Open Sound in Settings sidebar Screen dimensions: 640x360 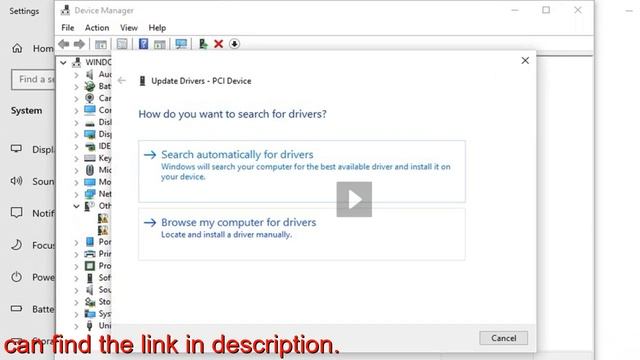[x=32, y=181]
